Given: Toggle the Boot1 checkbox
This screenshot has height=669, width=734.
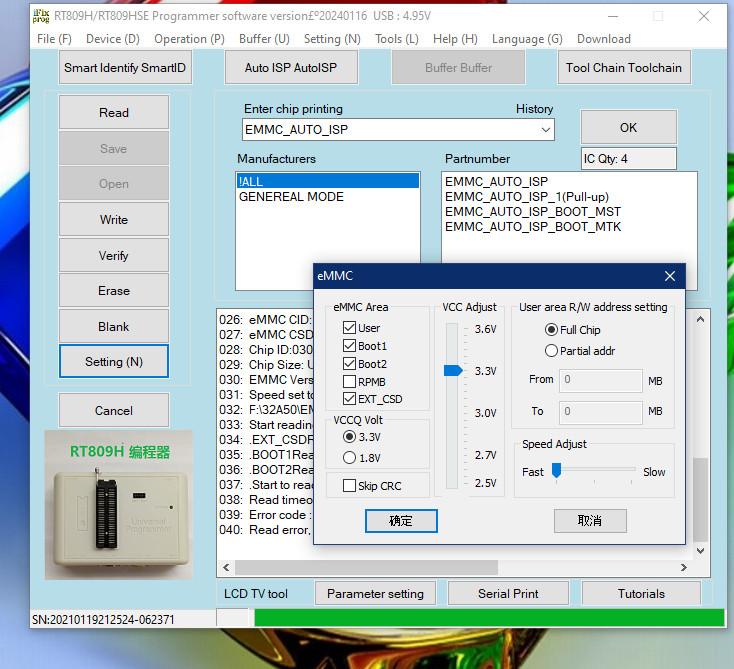Looking at the screenshot, I should 349,346.
